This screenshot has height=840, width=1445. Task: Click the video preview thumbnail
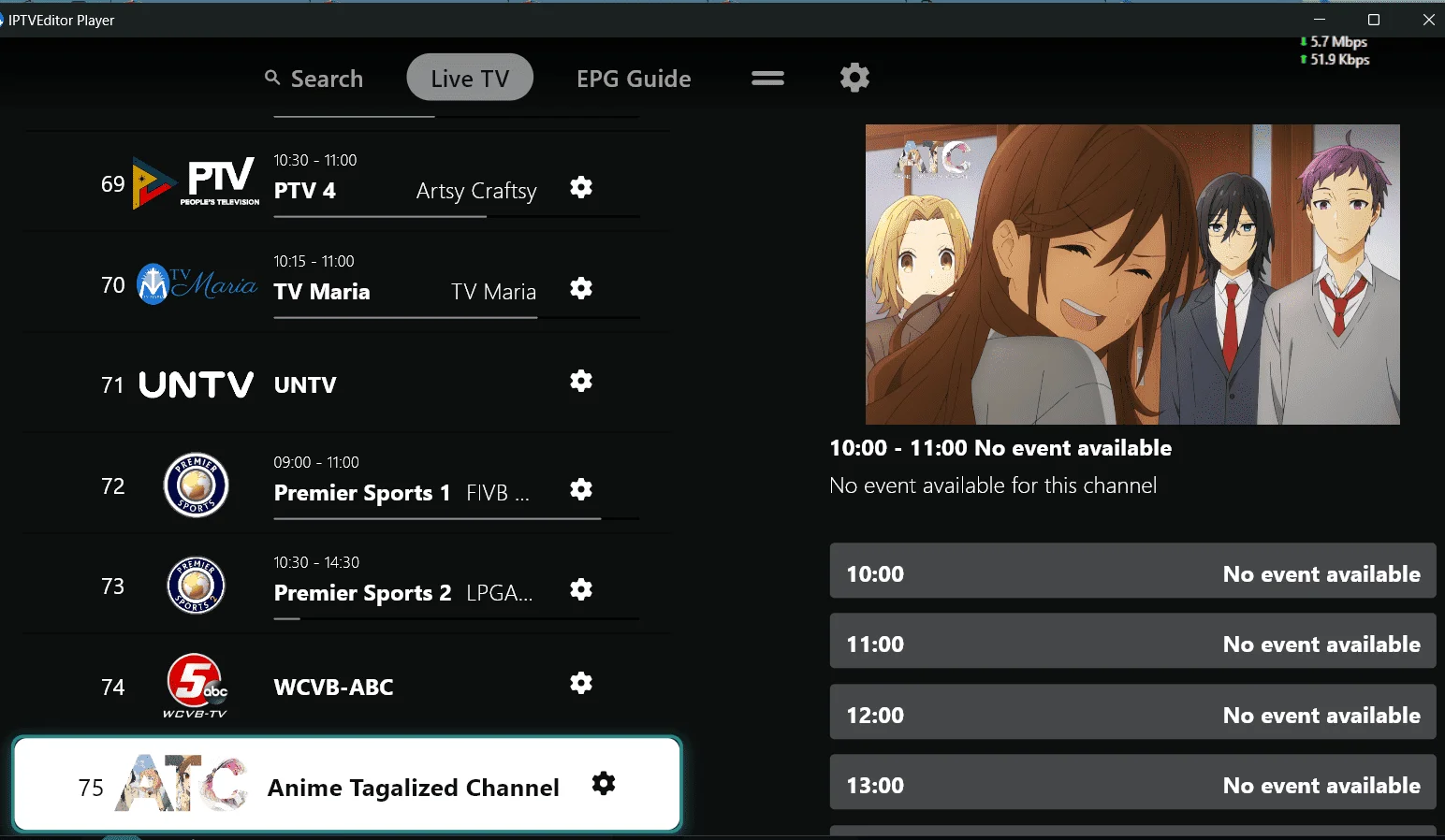tap(1132, 274)
